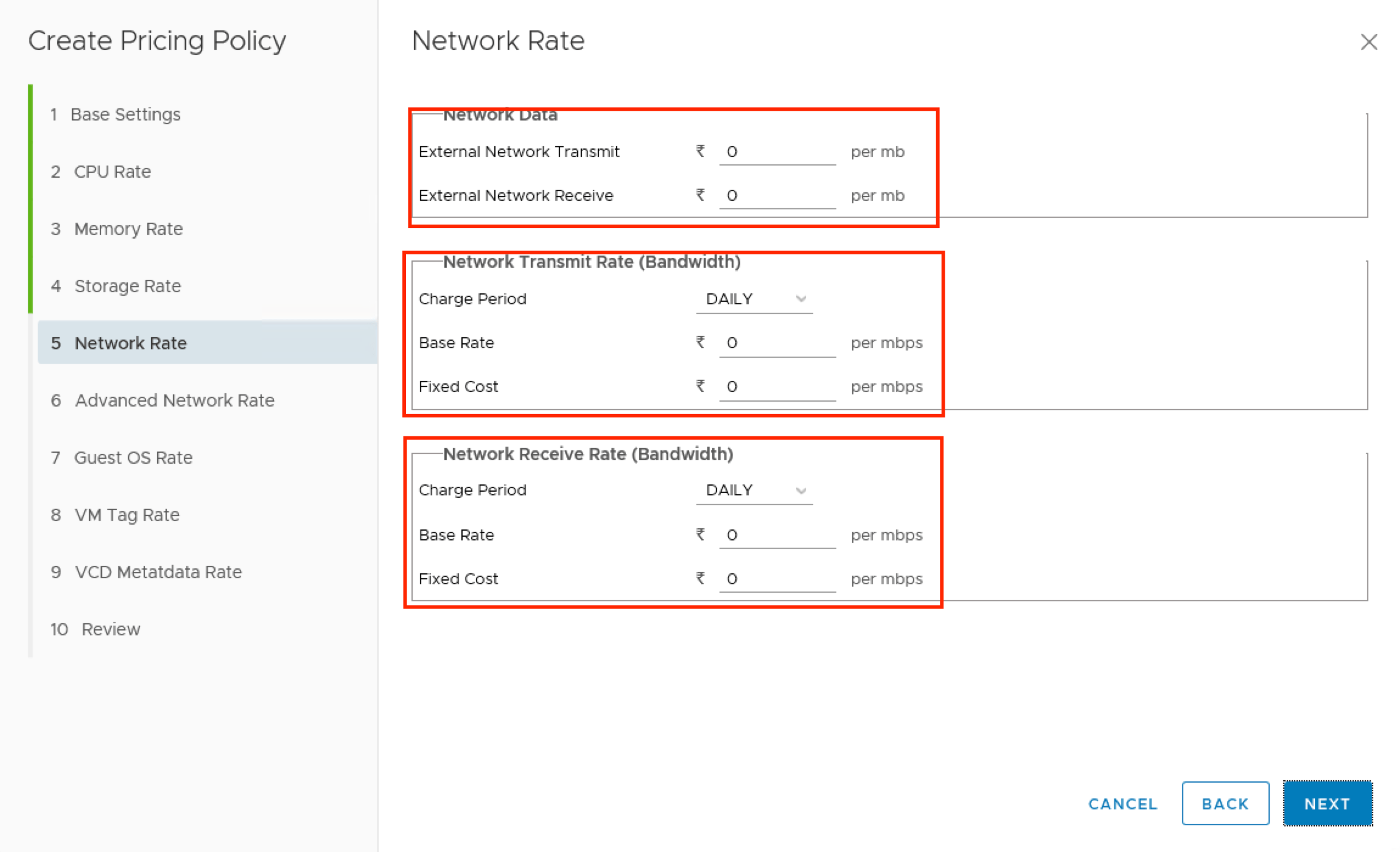Close the Create Pricing Policy dialog
Image resolution: width=1400 pixels, height=852 pixels.
[1368, 42]
